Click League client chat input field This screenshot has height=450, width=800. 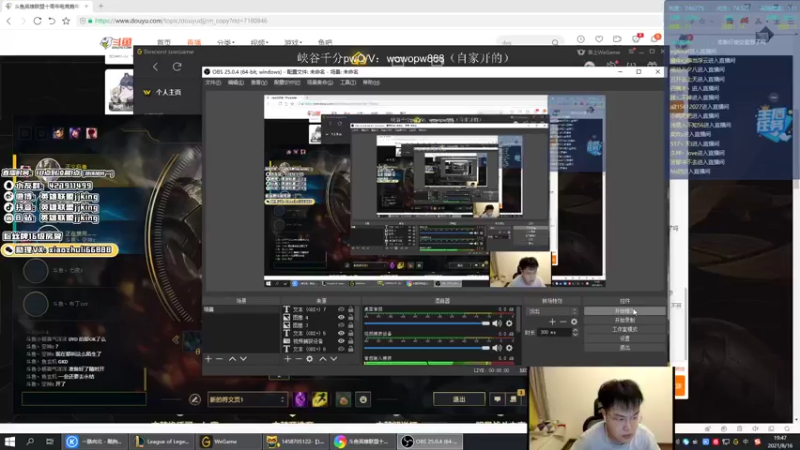tap(84, 398)
